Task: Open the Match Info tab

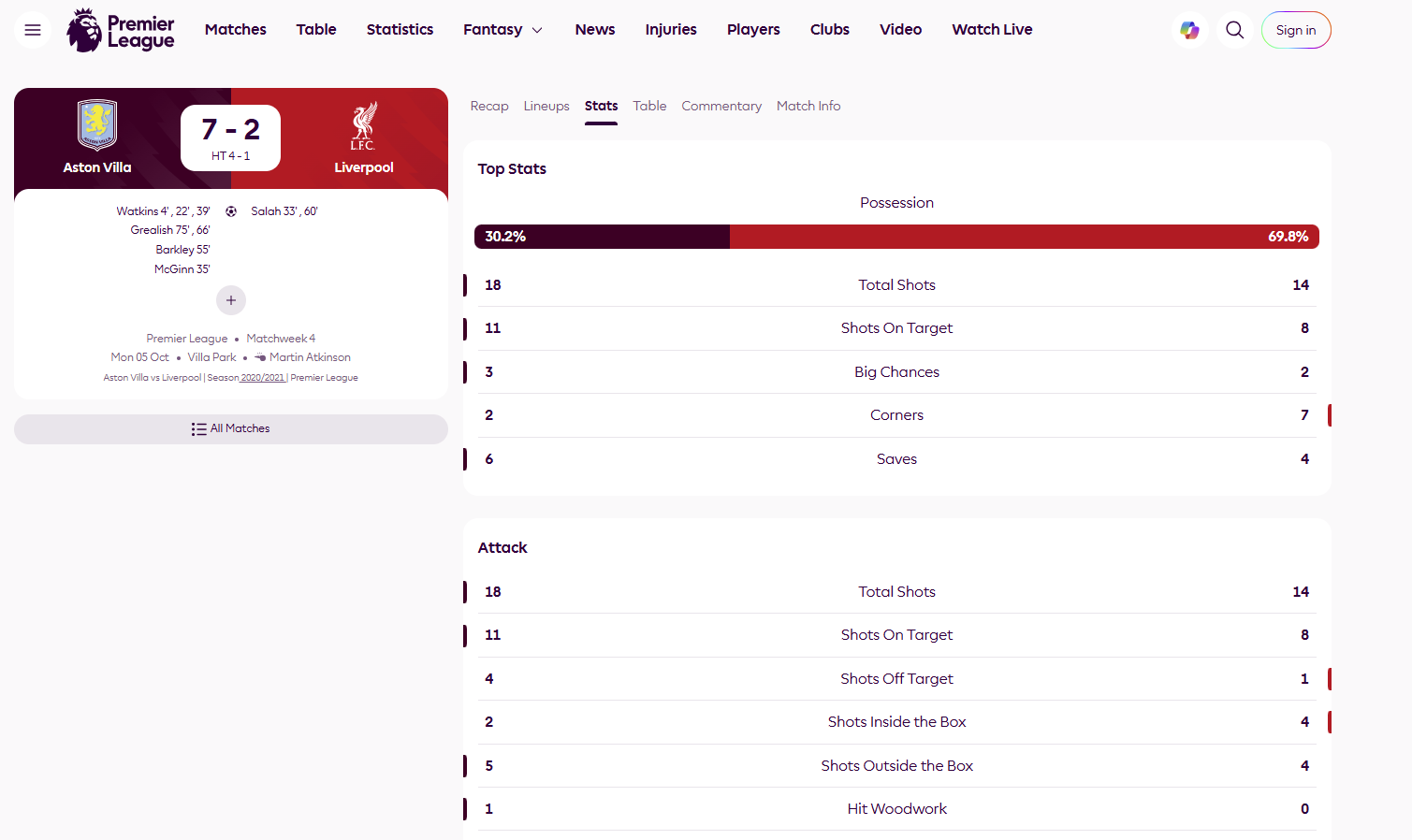Action: [808, 107]
